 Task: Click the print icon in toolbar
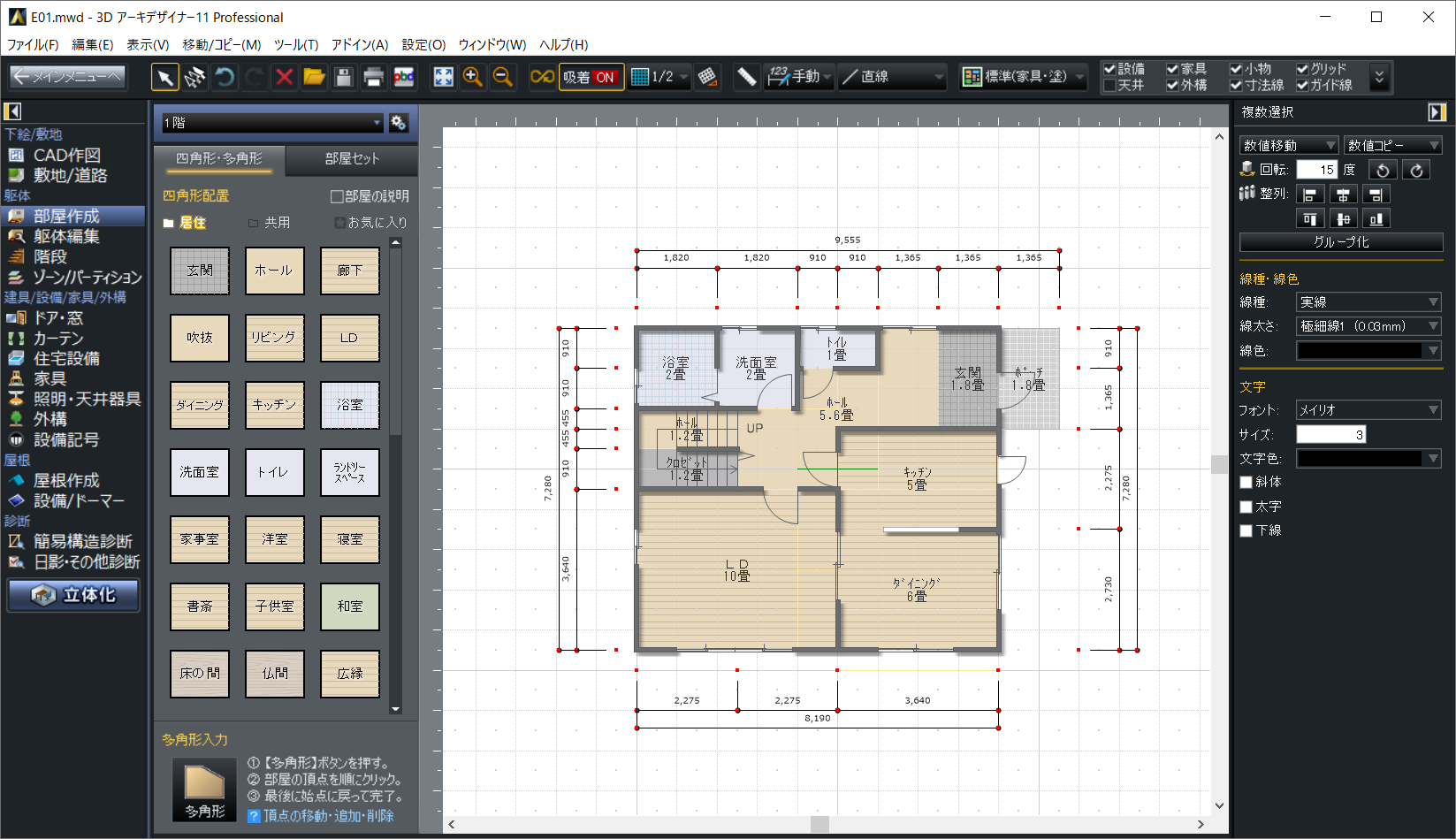click(374, 78)
